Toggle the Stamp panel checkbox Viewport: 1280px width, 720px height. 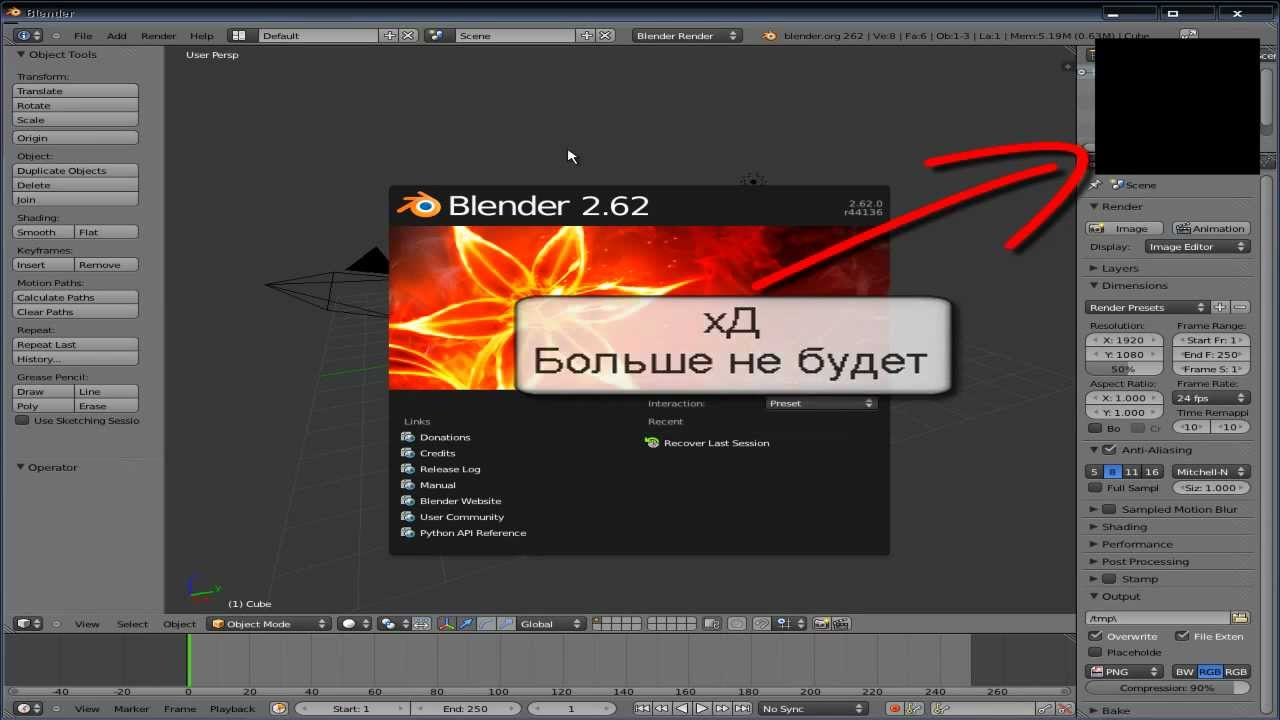click(x=1109, y=578)
